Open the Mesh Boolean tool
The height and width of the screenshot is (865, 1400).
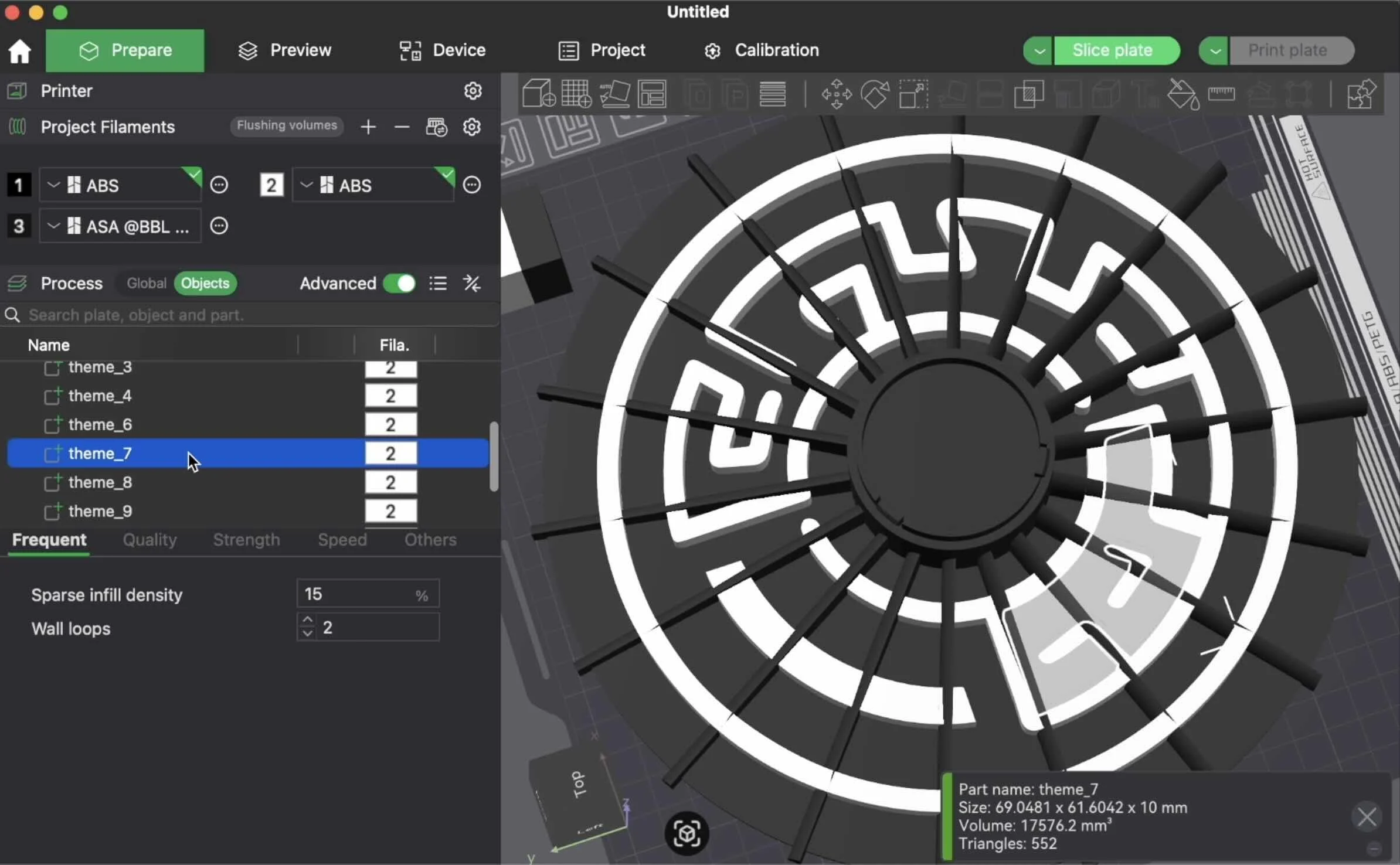pos(1029,94)
